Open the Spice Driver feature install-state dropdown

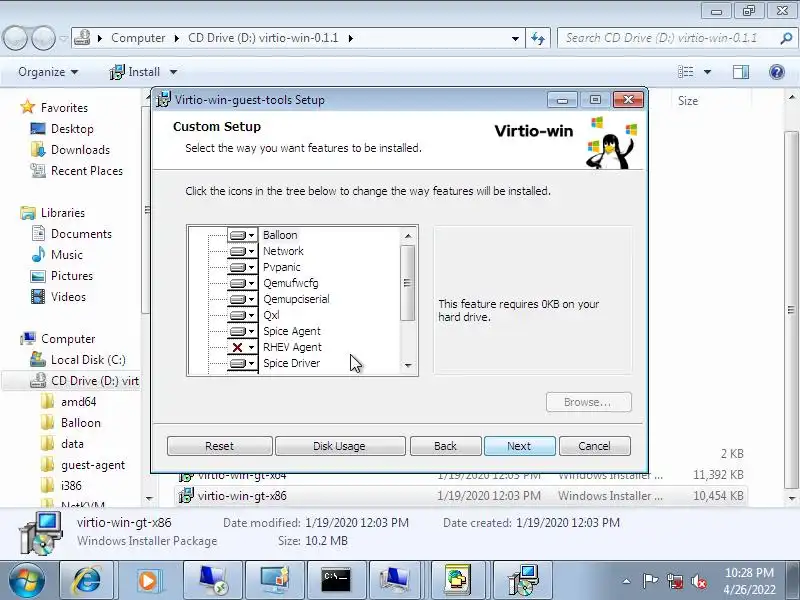click(x=242, y=363)
